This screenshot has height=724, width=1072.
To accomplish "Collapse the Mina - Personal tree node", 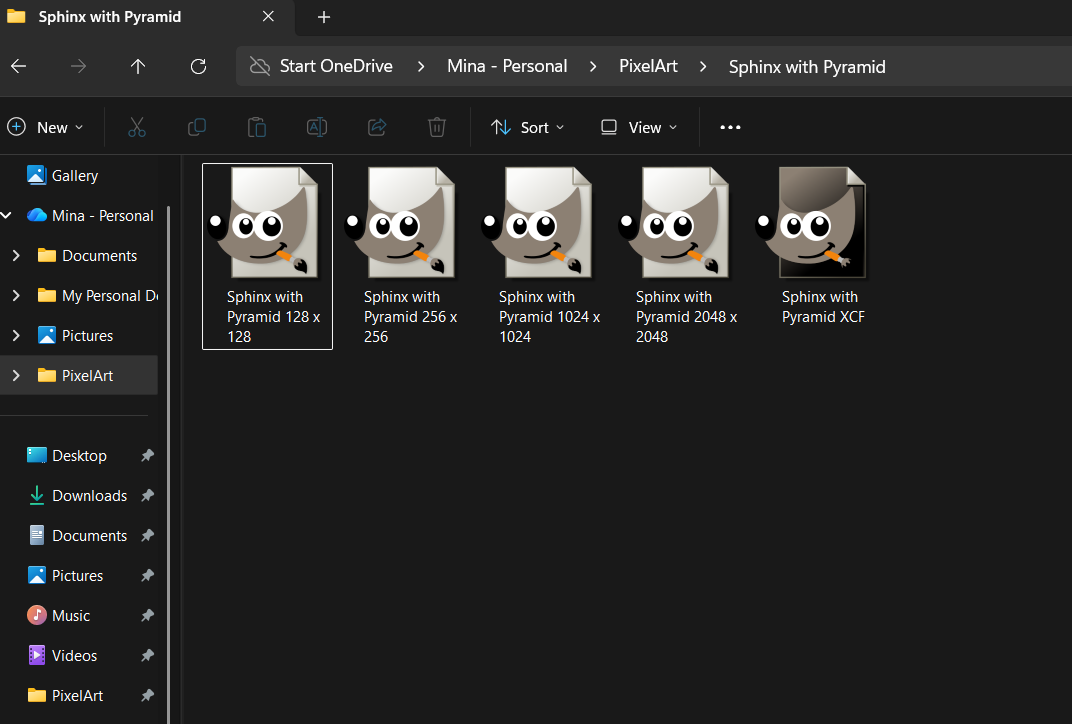I will pyautogui.click(x=6, y=215).
